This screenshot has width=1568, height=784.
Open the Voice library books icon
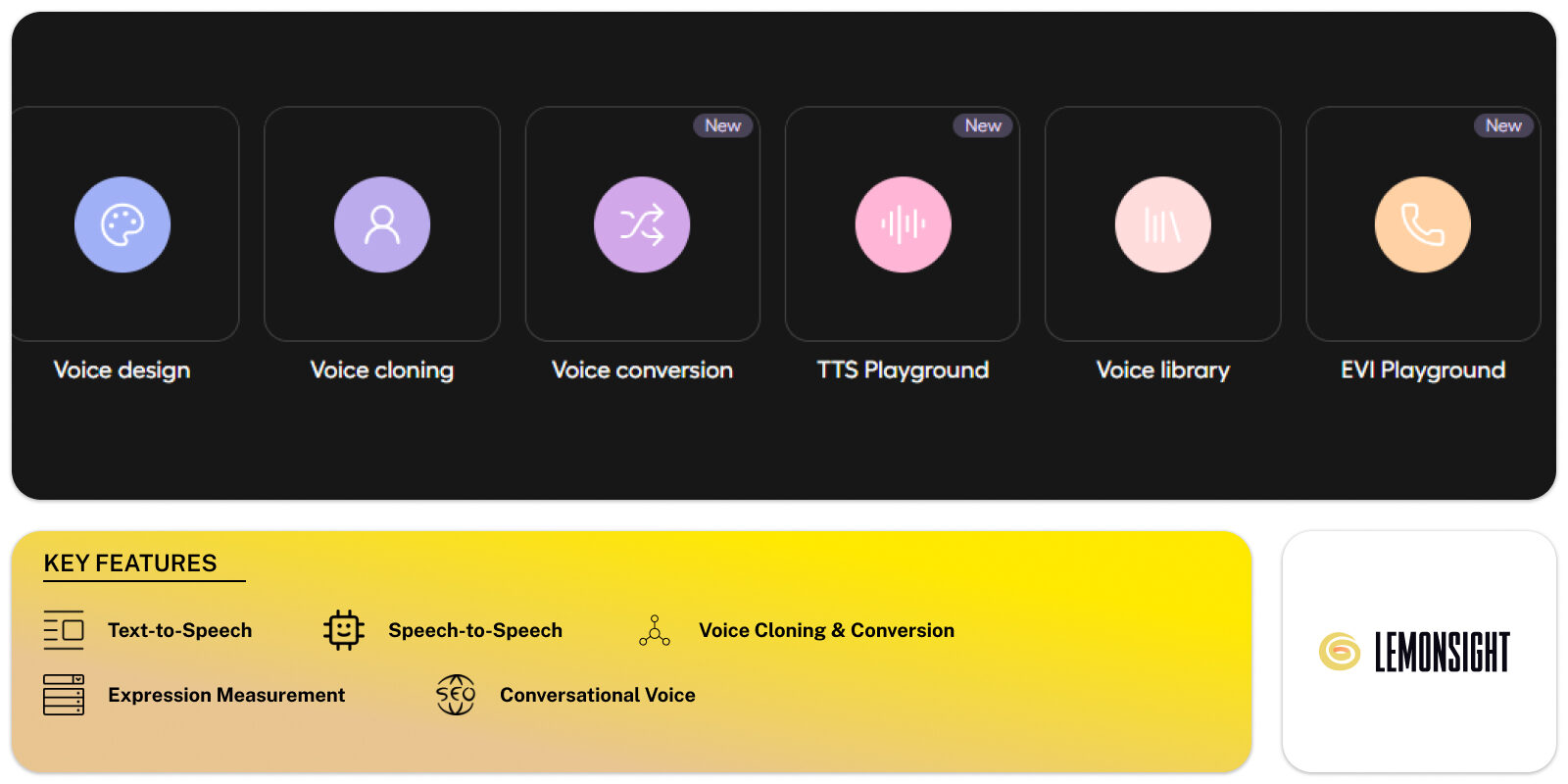tap(1162, 224)
